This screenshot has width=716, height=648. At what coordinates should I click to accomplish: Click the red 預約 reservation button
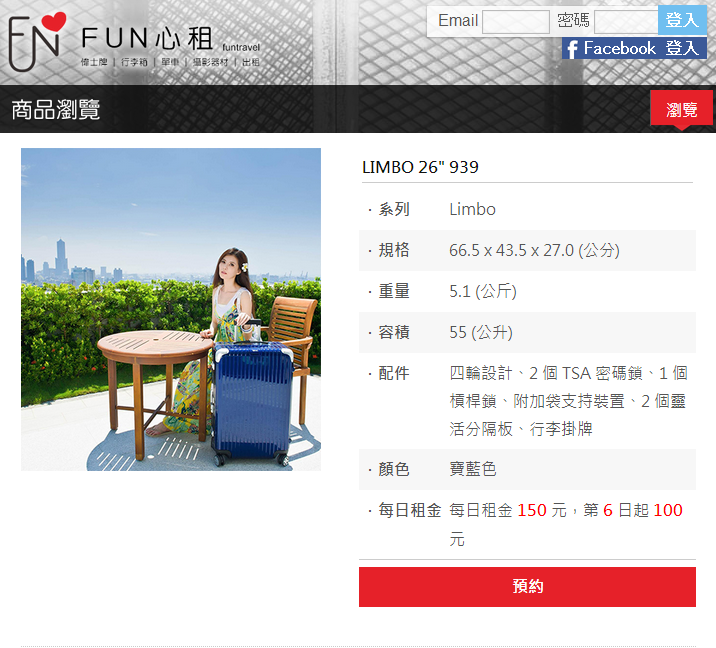pos(527,587)
